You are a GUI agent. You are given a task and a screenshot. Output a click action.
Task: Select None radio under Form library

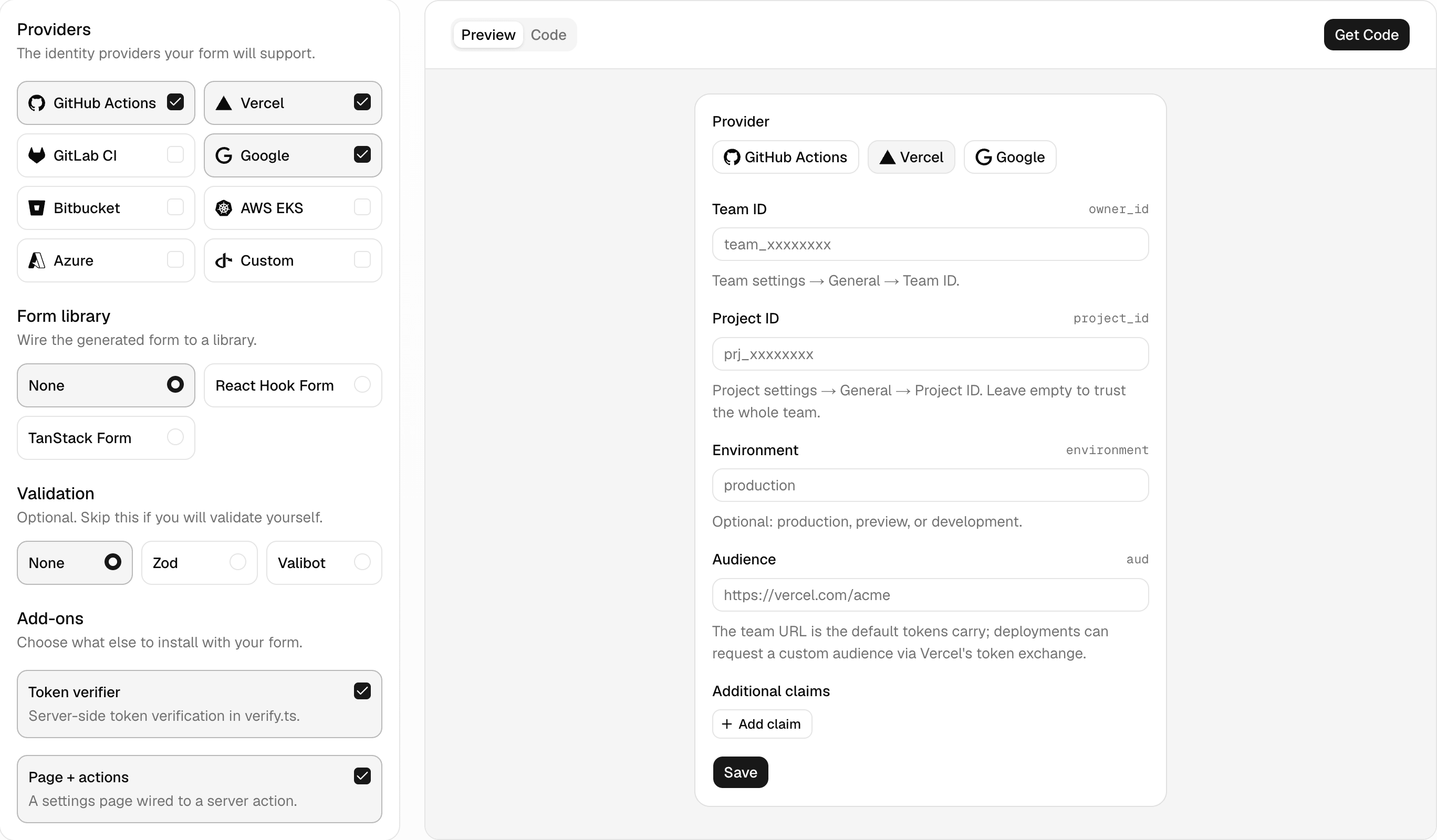click(x=175, y=385)
